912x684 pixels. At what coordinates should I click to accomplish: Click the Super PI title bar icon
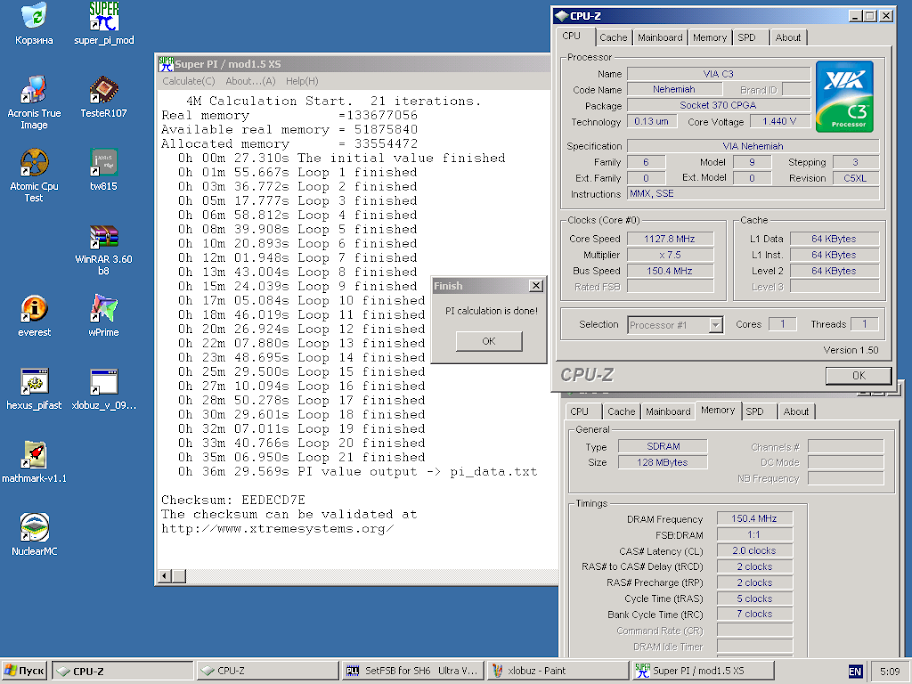click(166, 64)
